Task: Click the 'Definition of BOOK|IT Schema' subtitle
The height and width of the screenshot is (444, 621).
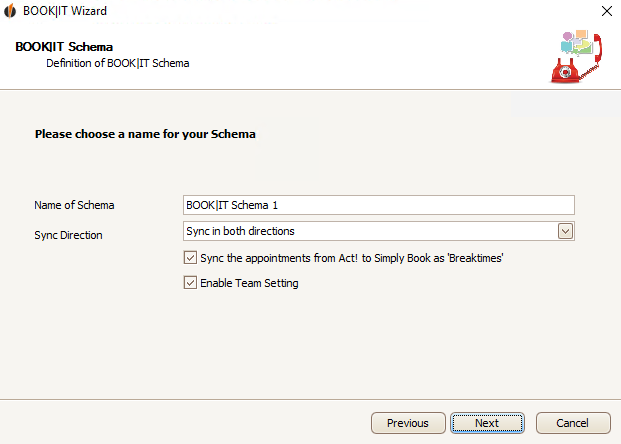Action: click(118, 63)
